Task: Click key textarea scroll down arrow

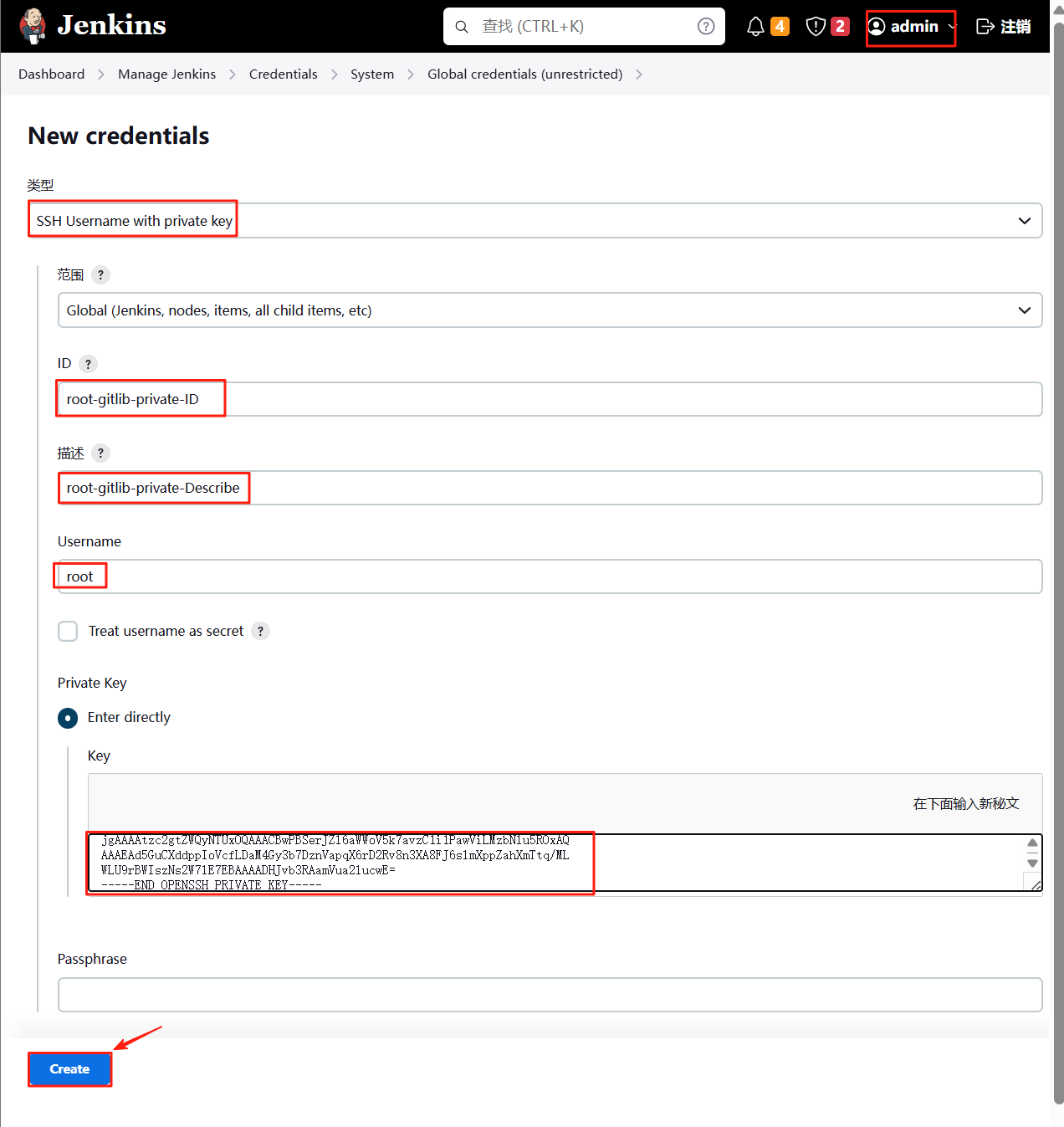Action: [1033, 863]
